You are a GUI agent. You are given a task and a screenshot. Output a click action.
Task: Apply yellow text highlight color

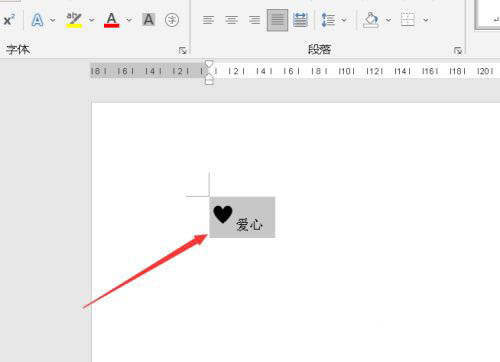74,20
